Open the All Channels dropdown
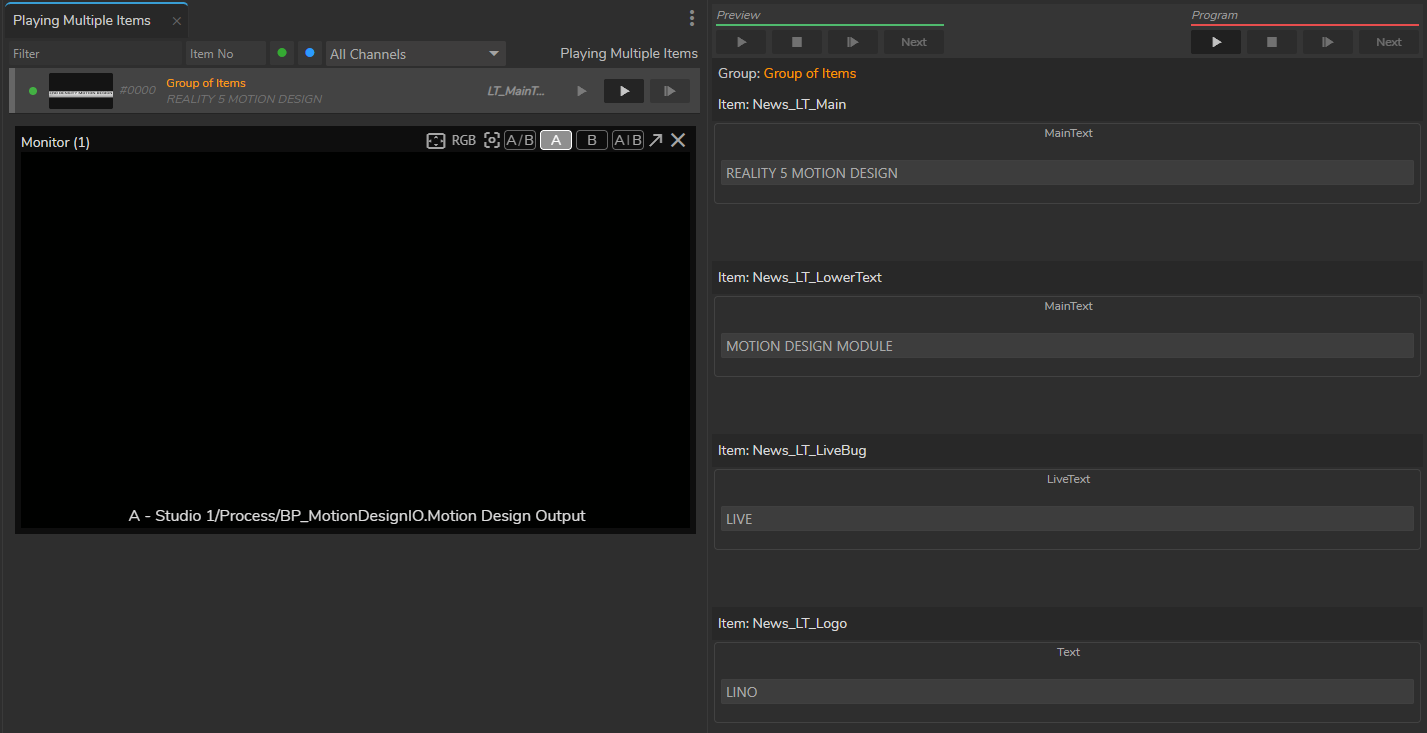 point(415,54)
